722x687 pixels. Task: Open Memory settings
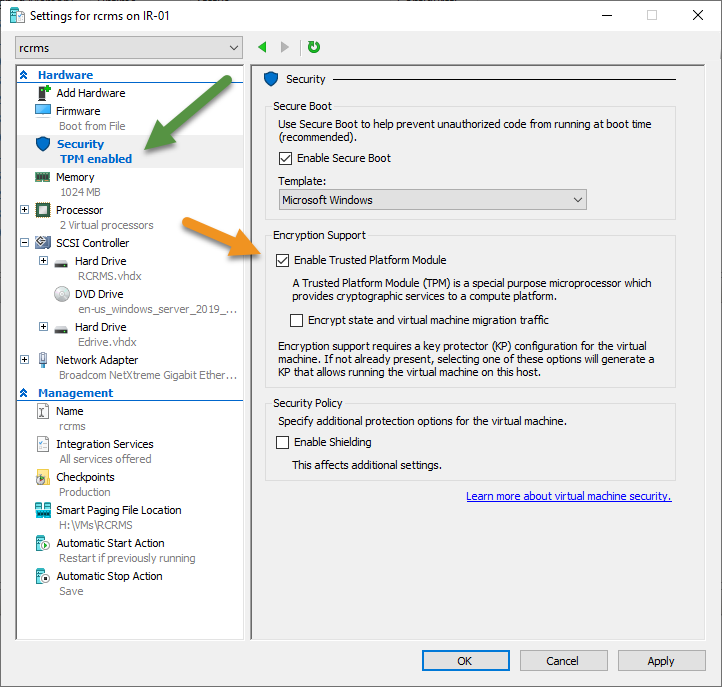[75, 177]
